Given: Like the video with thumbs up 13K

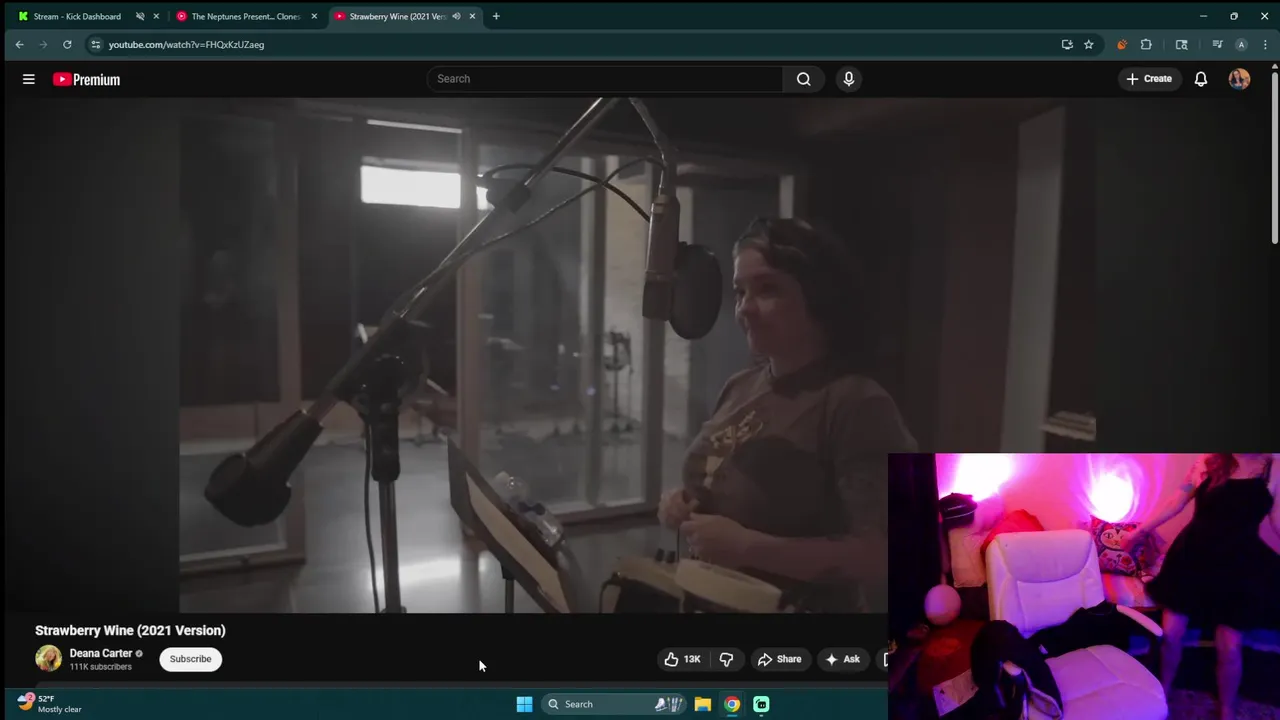Looking at the screenshot, I should tap(682, 659).
